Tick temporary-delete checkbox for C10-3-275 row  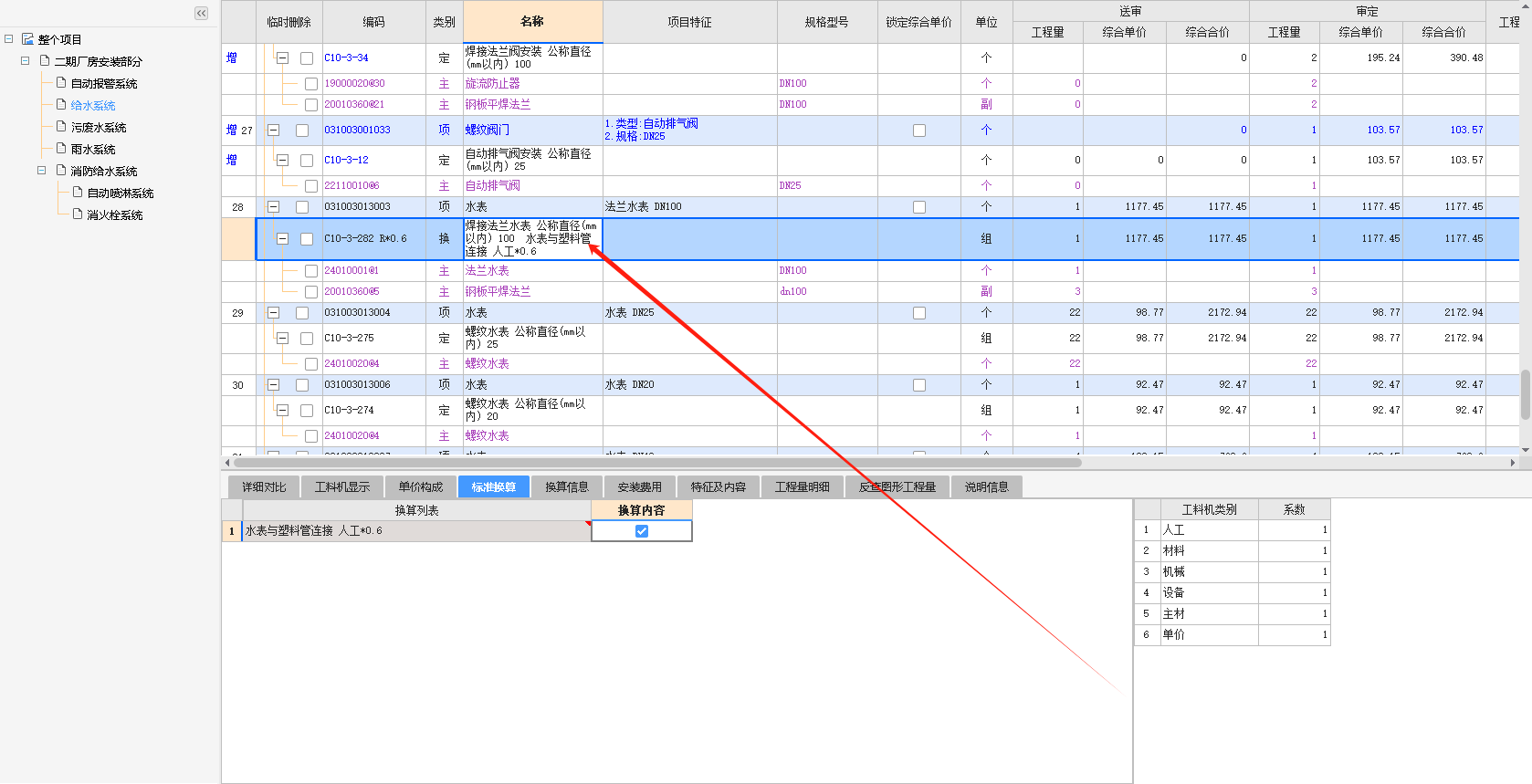(307, 339)
